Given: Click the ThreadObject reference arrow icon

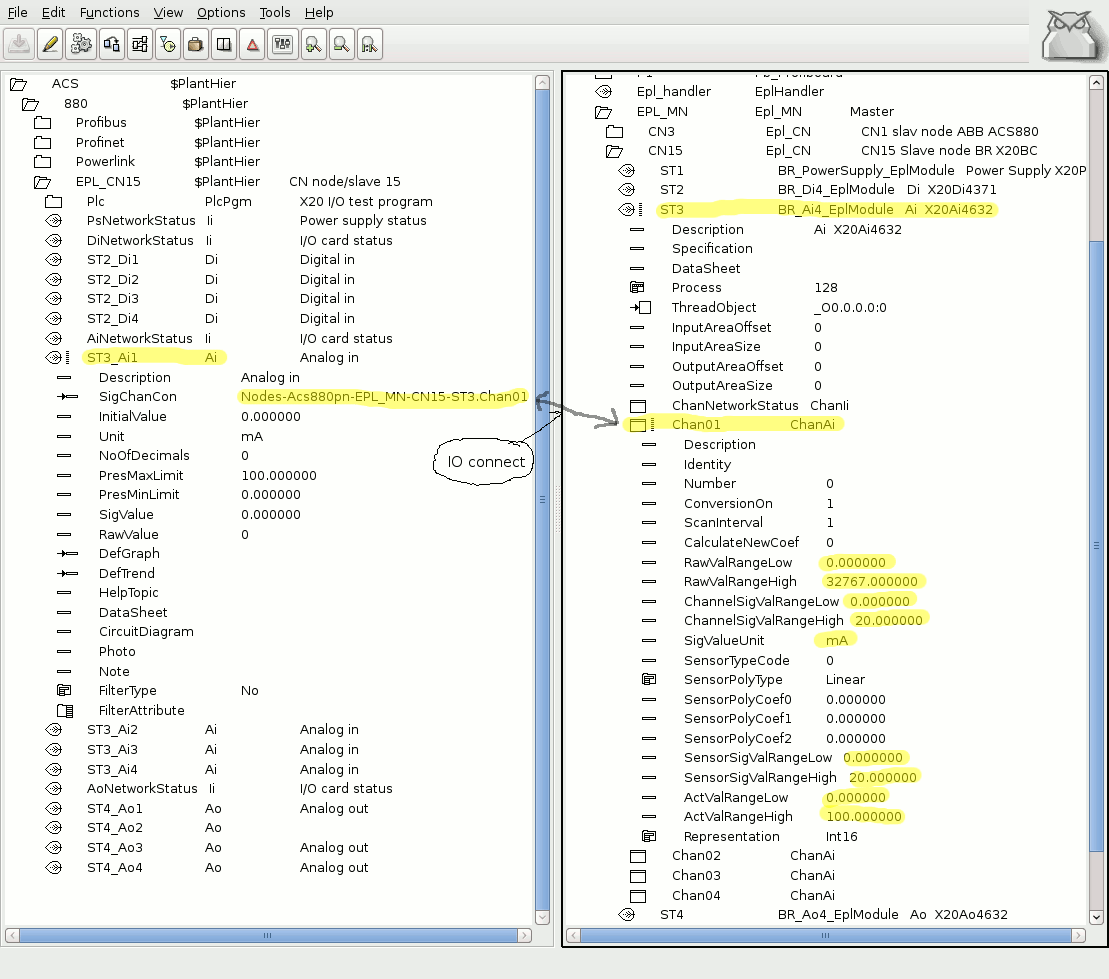Looking at the screenshot, I should coord(640,308).
